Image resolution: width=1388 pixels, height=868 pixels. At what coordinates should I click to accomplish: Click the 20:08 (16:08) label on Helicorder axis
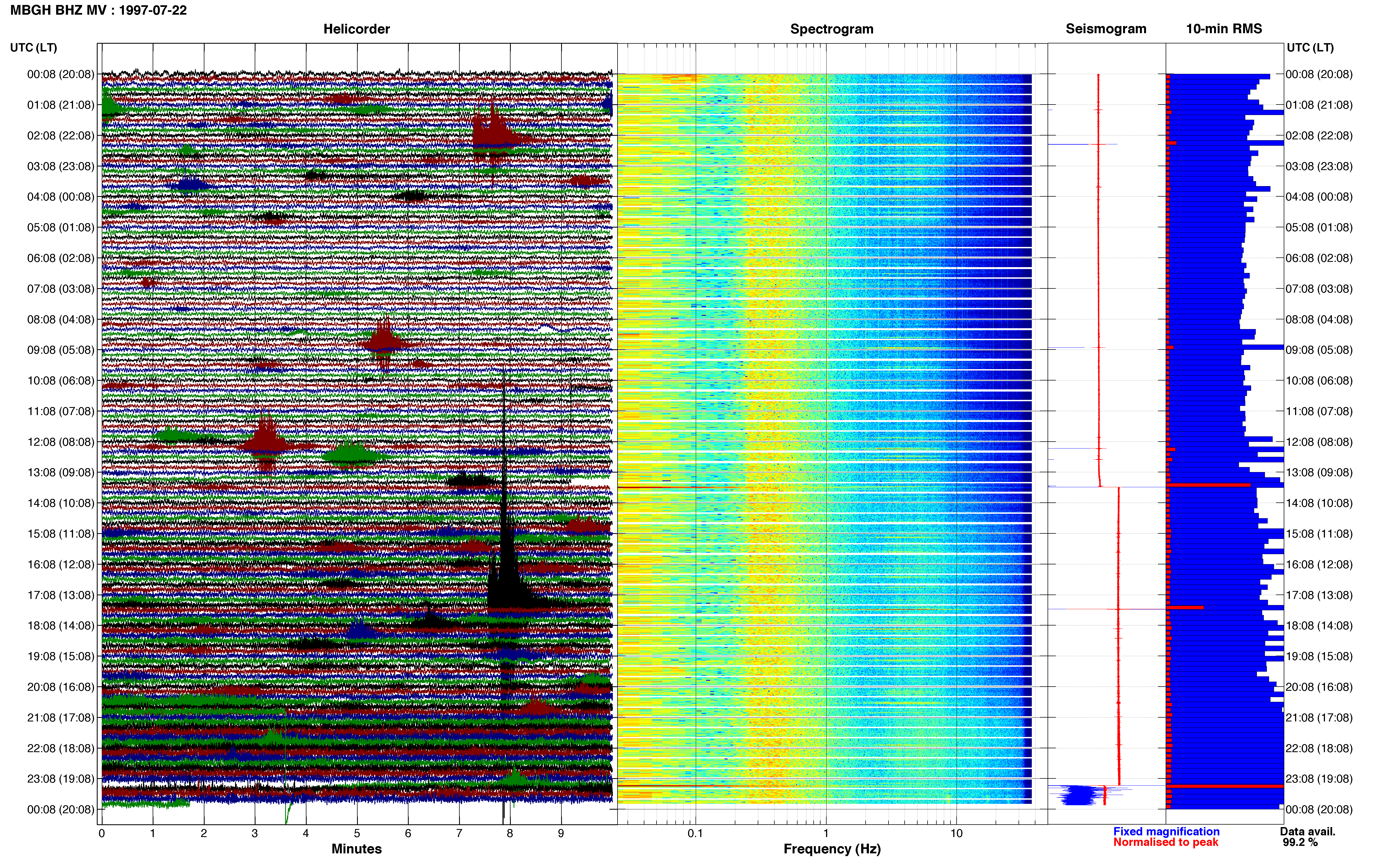pyautogui.click(x=60, y=687)
